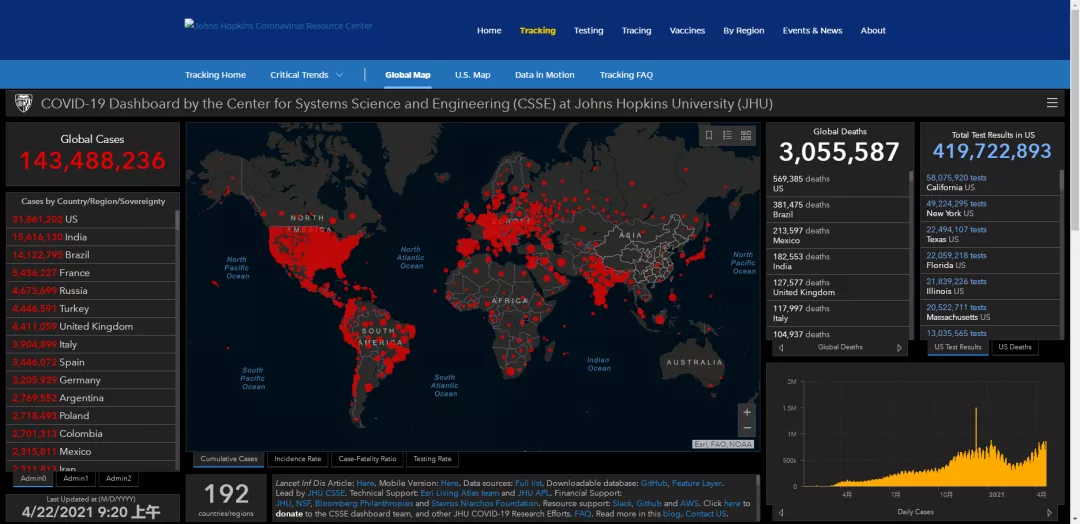Screen dimensions: 1080x524
Task: Open the Home nav item
Action: tap(489, 30)
